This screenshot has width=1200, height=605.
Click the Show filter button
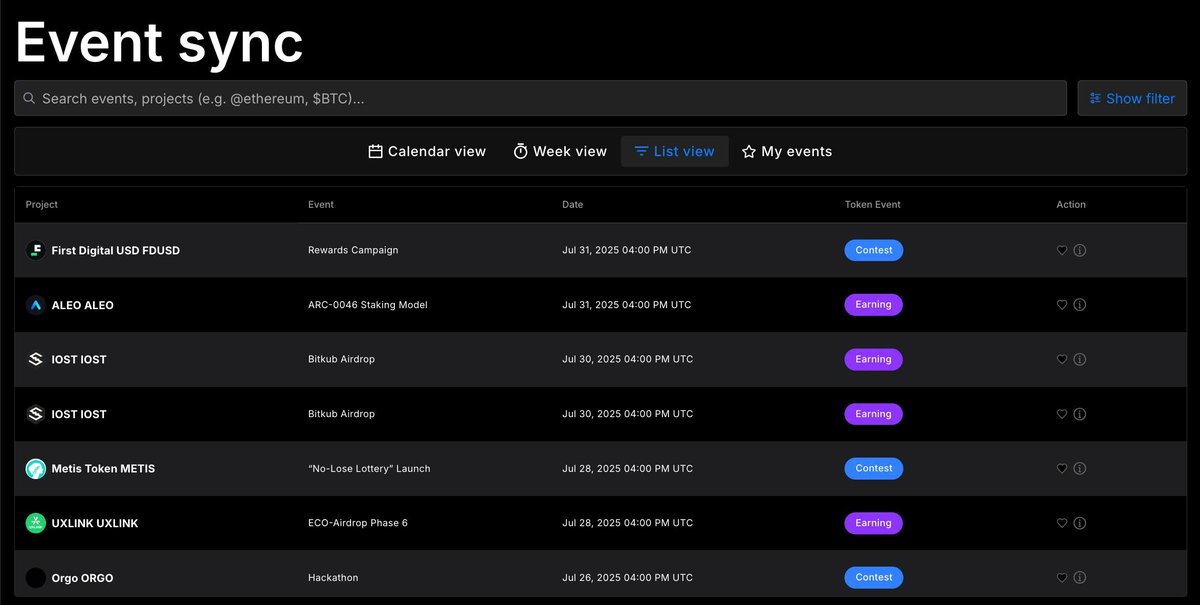point(1132,98)
